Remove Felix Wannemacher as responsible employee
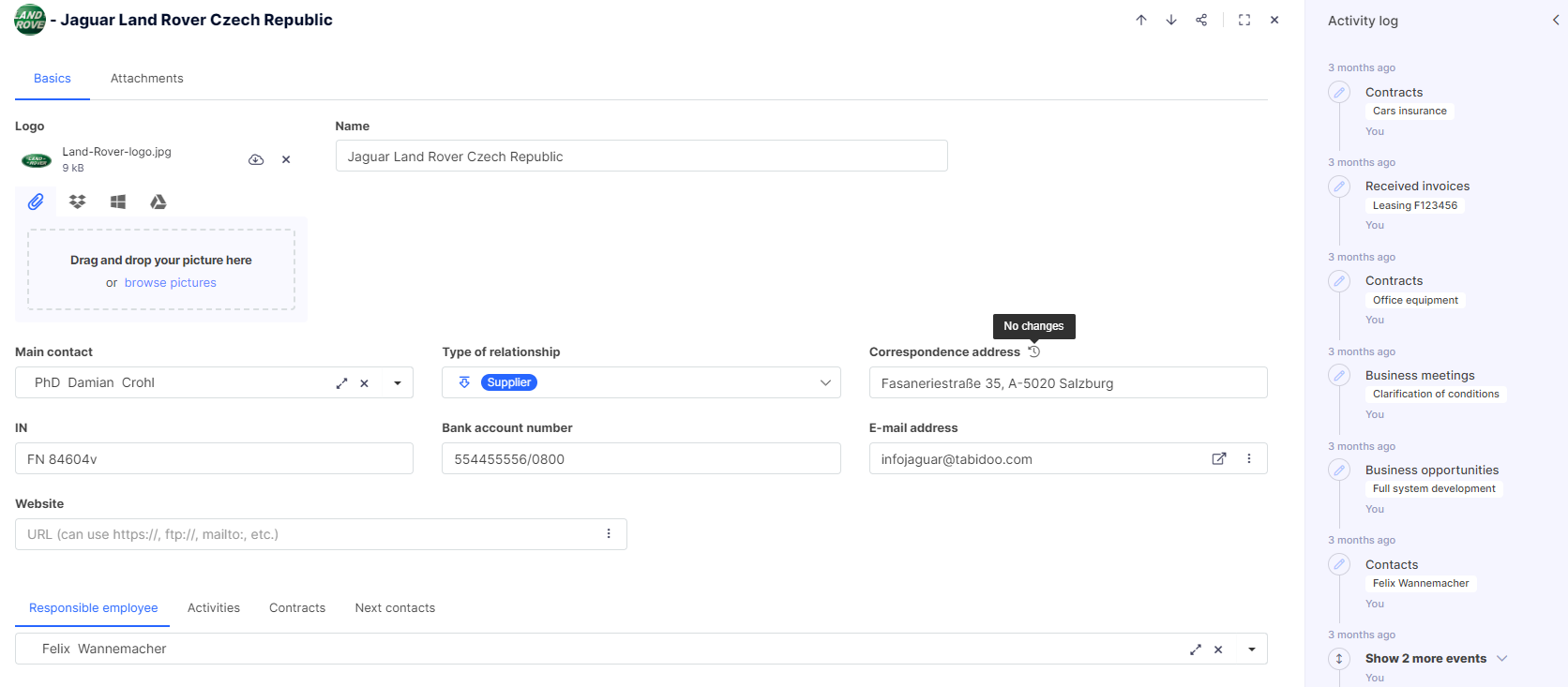 coord(1218,650)
